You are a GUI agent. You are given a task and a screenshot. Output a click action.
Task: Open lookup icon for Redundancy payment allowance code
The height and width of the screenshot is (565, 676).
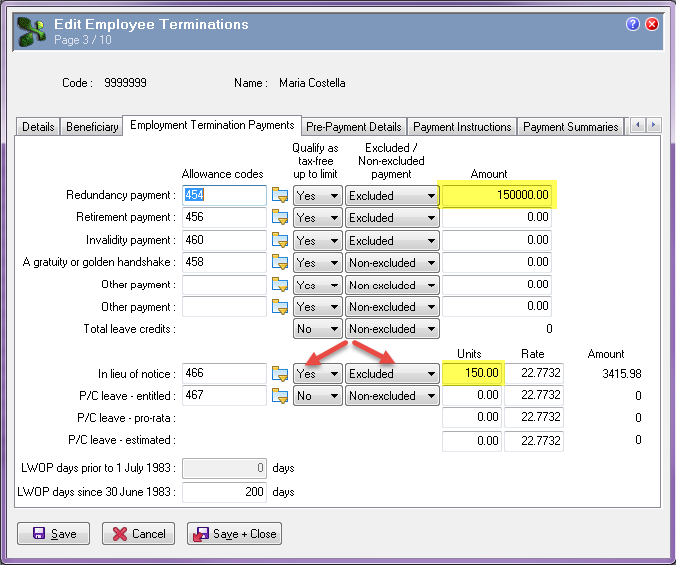click(280, 196)
